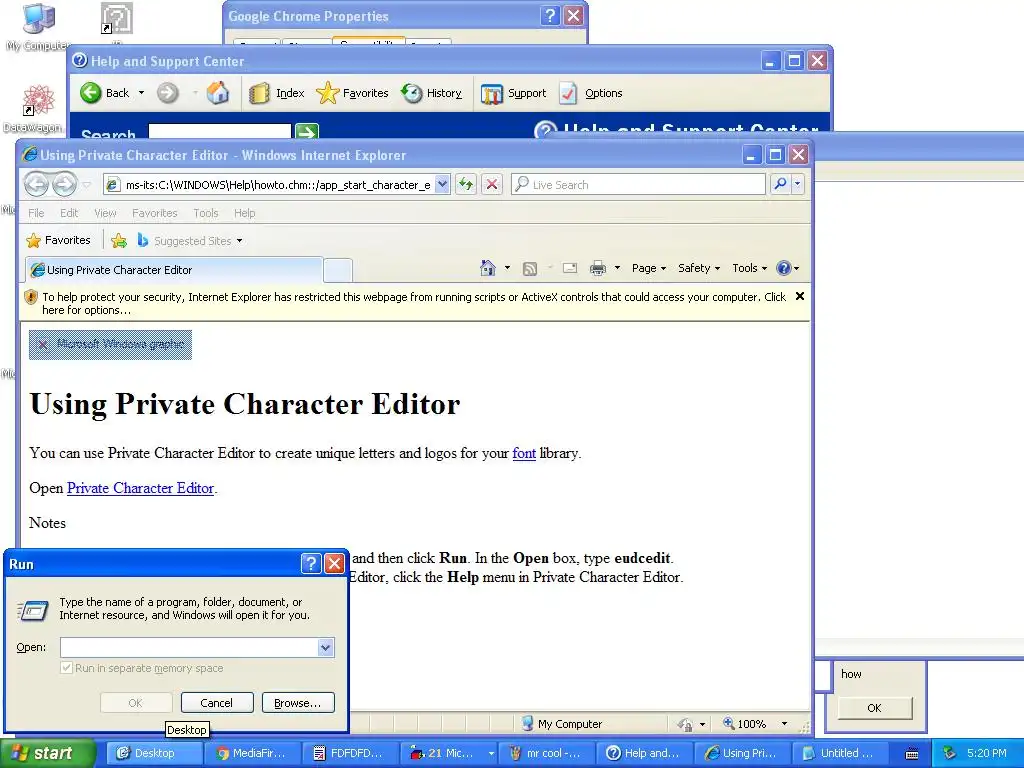Open the zoom level 100% control
1024x768 pixels.
pyautogui.click(x=754, y=724)
